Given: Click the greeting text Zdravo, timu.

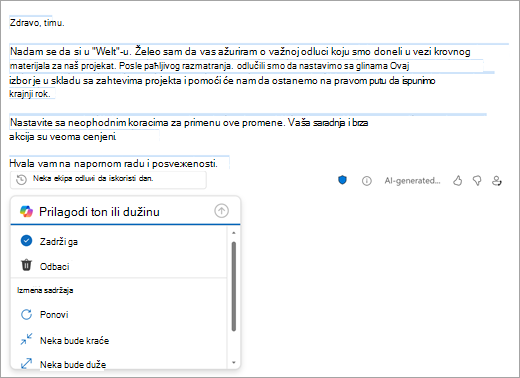Looking at the screenshot, I should pyautogui.click(x=37, y=23).
